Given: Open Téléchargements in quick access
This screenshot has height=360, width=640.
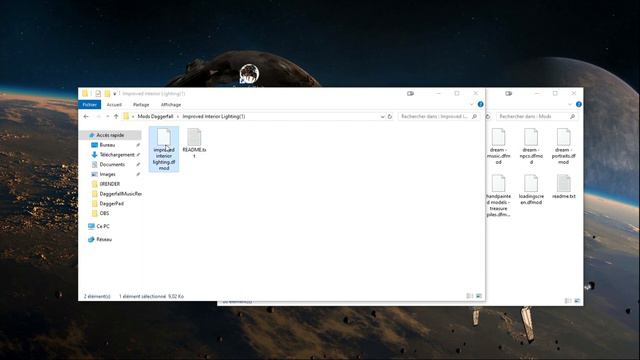Looking at the screenshot, I should point(117,155).
